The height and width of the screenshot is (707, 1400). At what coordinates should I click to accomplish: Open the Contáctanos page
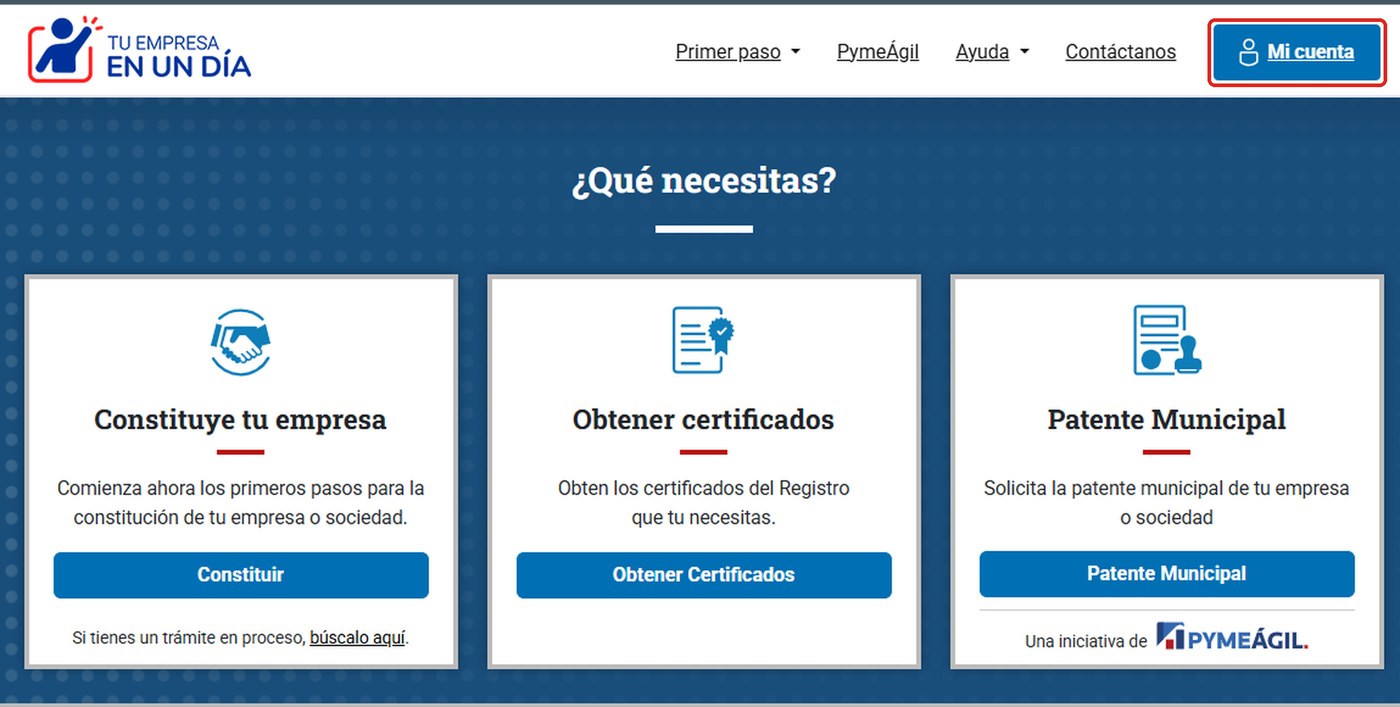(1120, 52)
